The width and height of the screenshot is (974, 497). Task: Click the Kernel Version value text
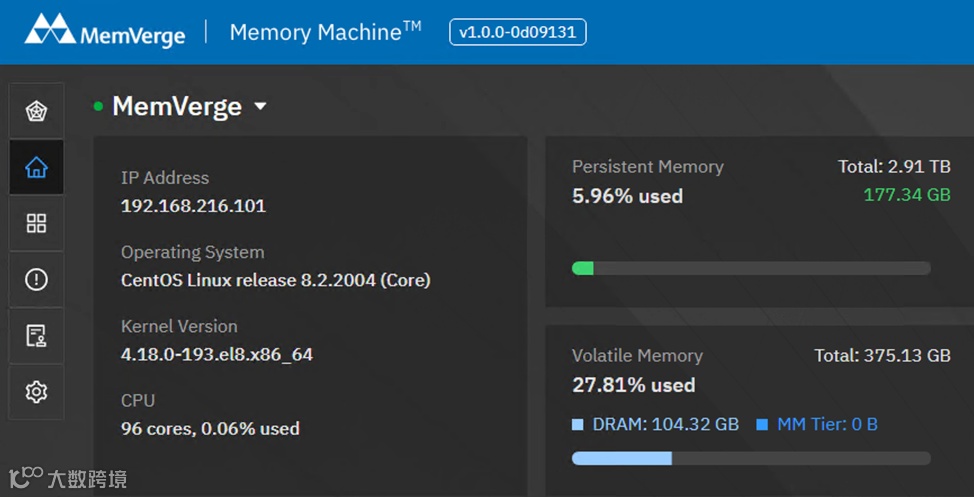(x=217, y=354)
